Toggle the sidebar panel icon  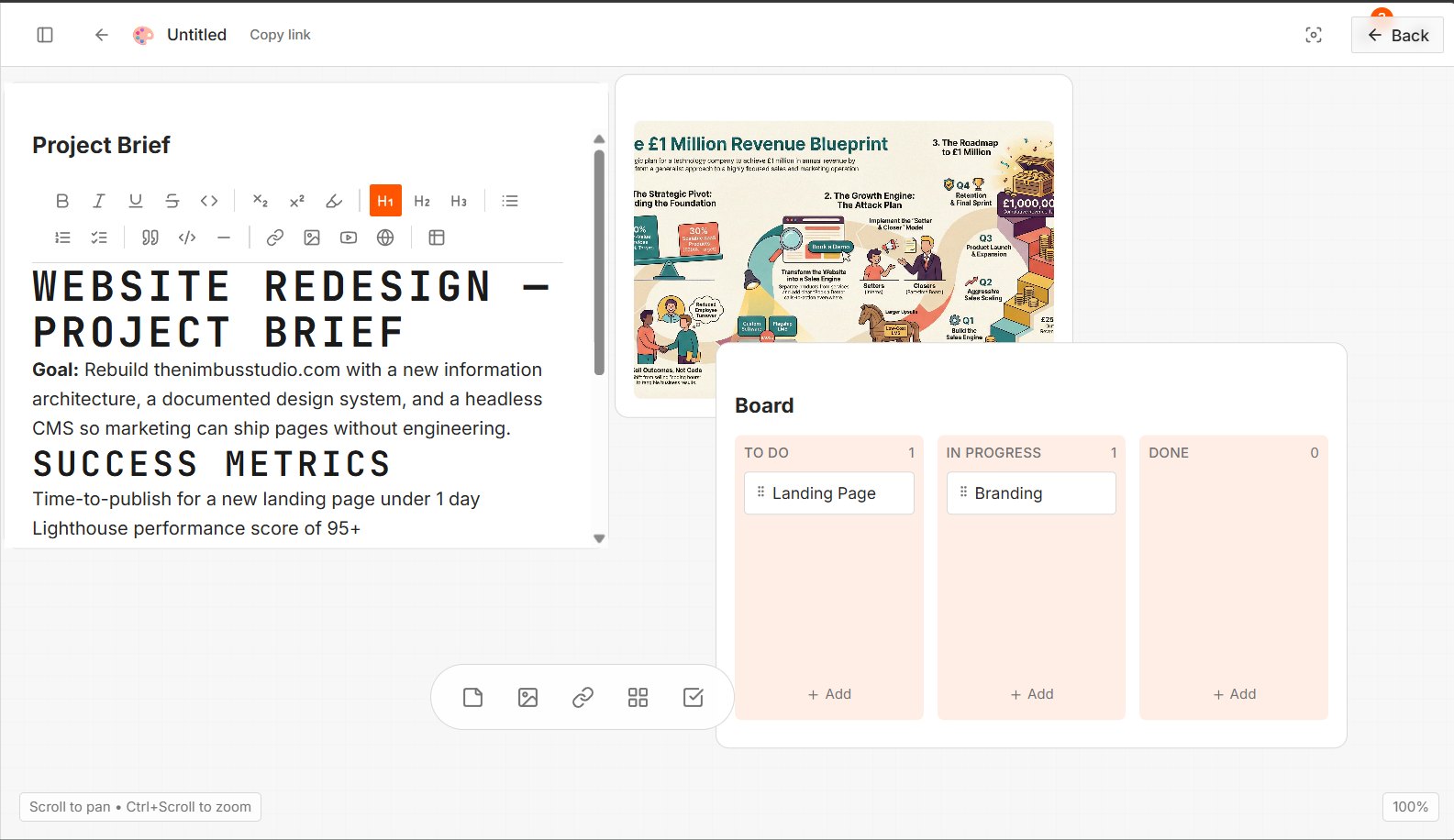(45, 35)
